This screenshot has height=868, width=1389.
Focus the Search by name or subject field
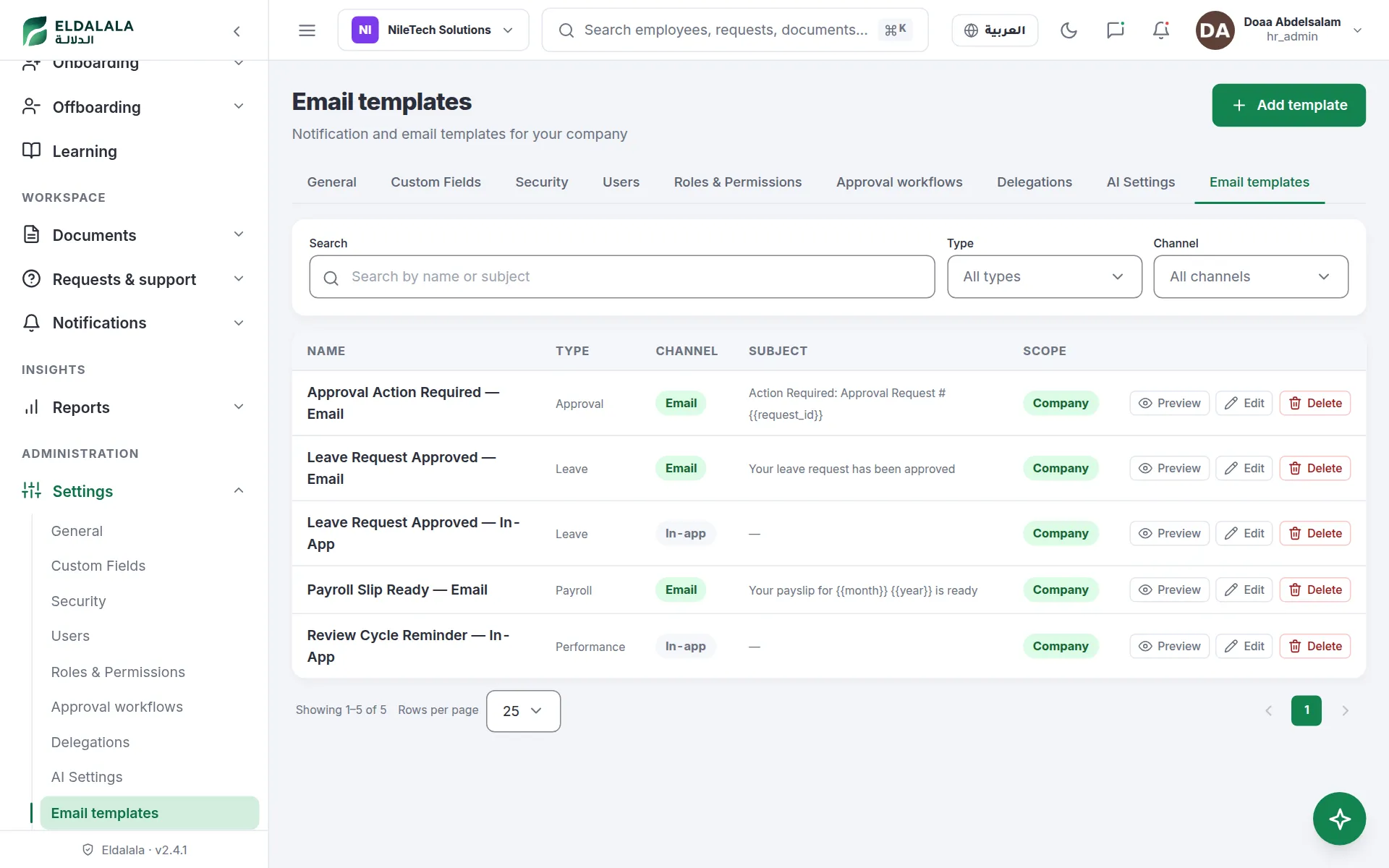tap(621, 276)
